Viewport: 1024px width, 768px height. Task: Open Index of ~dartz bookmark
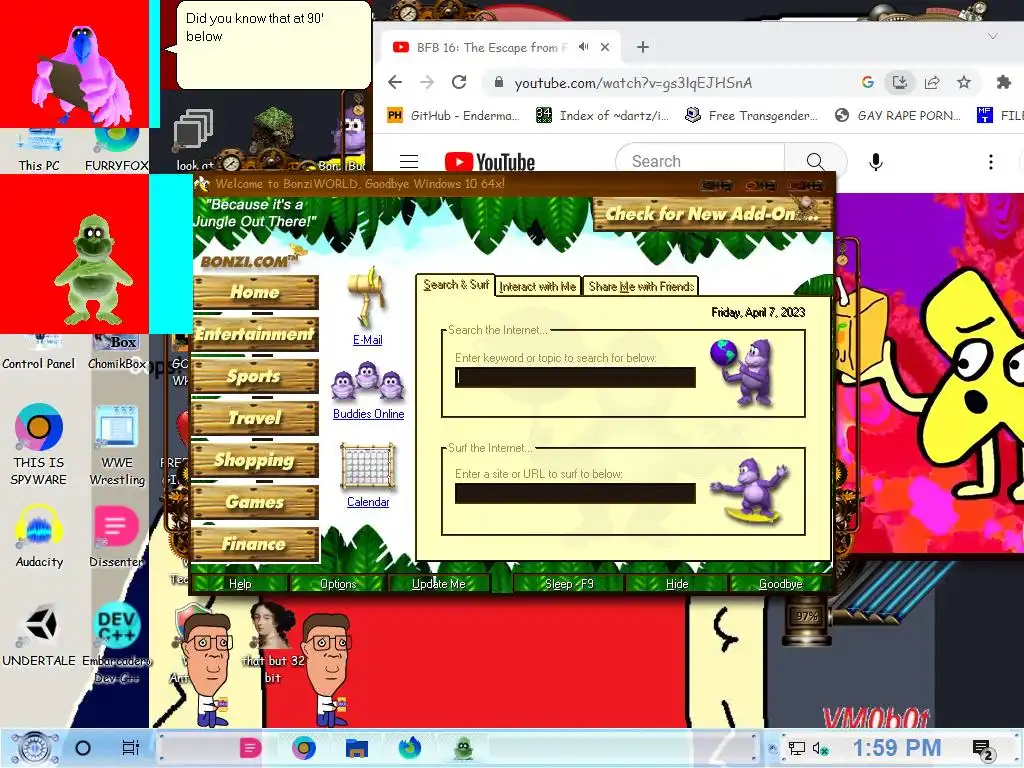pos(602,116)
